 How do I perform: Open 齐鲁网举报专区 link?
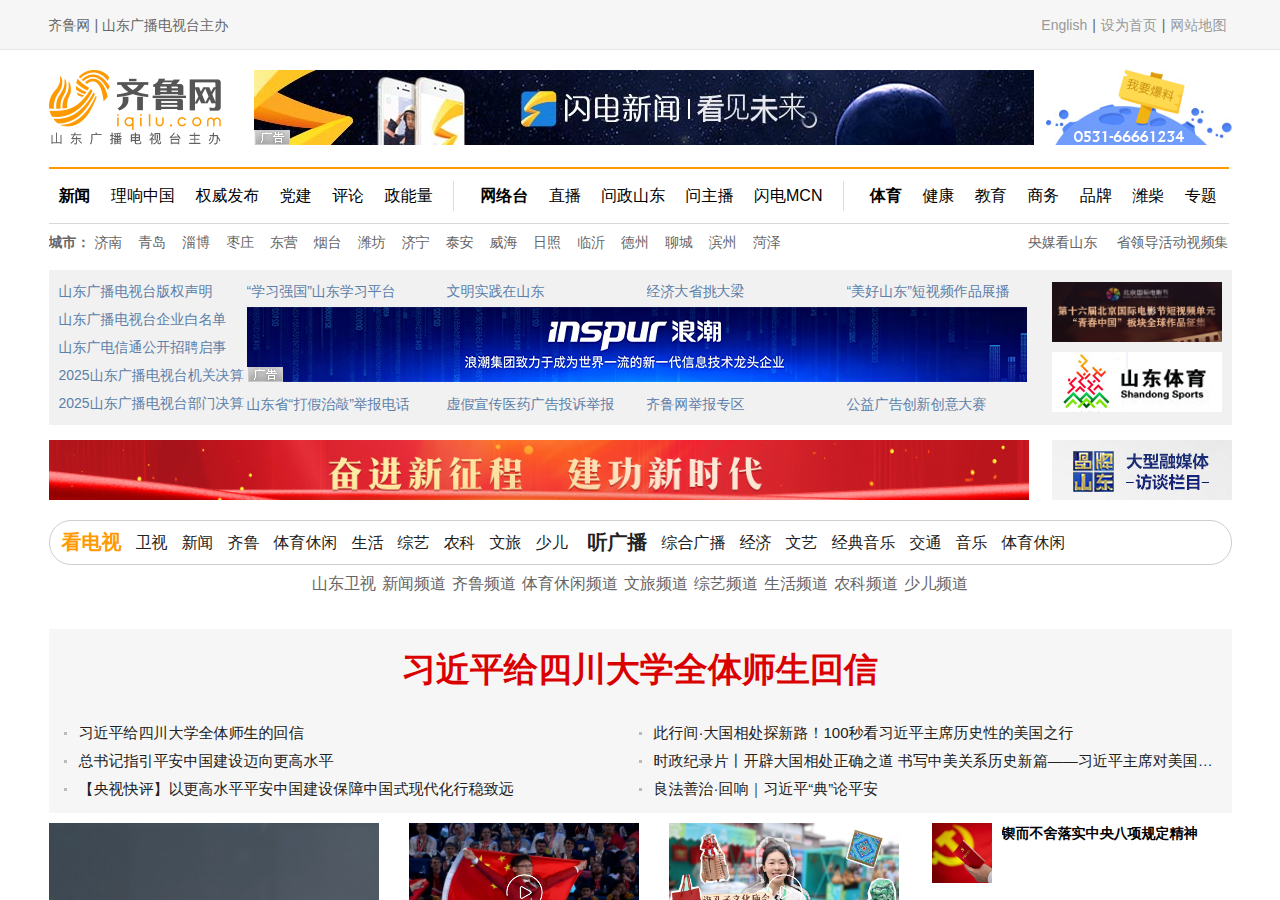click(x=696, y=405)
